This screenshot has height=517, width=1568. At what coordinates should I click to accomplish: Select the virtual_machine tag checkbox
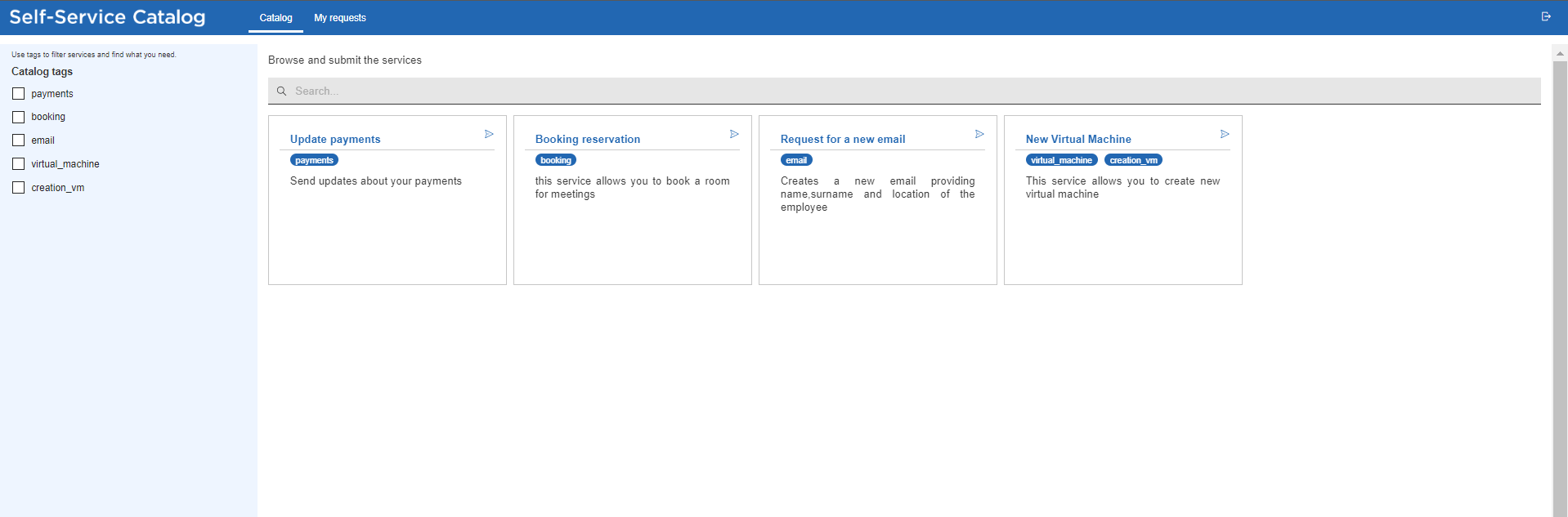tap(19, 164)
